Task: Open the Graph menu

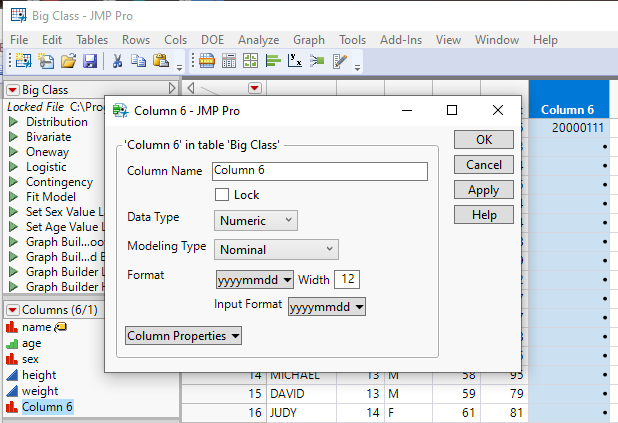Action: (x=309, y=39)
